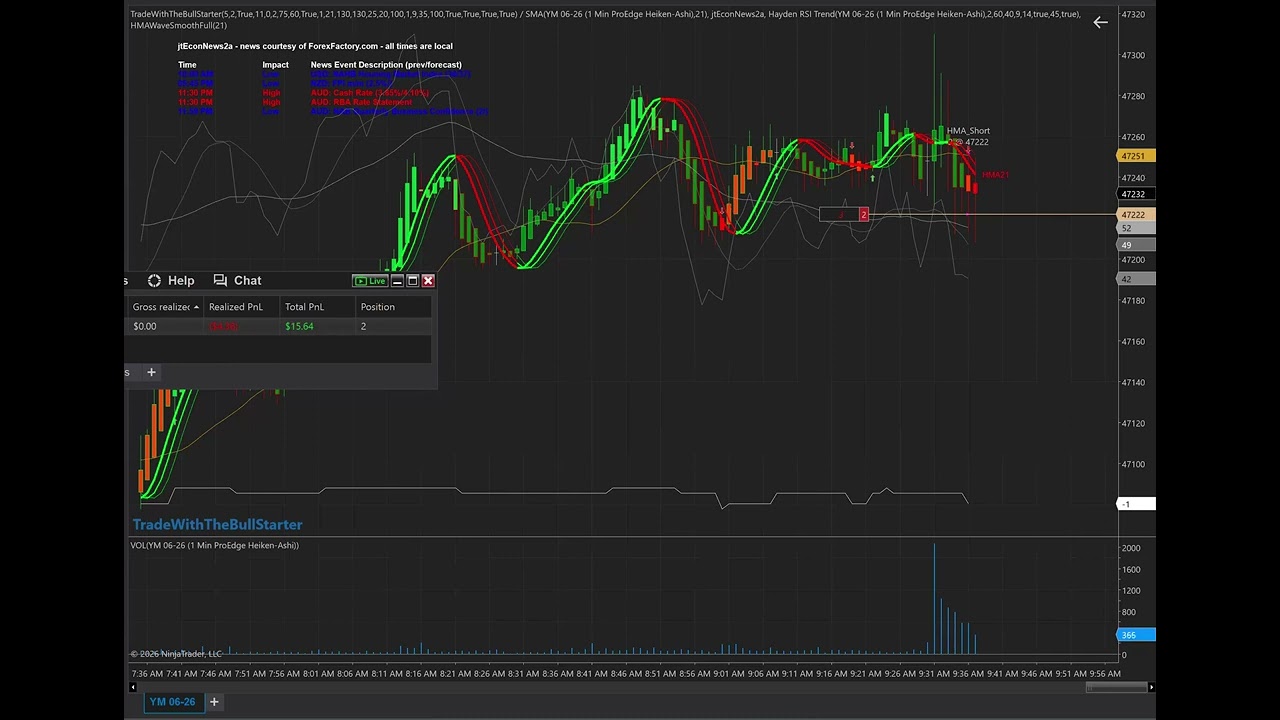Click the jtEconNews2a news header text
The width and height of the screenshot is (1280, 720).
315,46
